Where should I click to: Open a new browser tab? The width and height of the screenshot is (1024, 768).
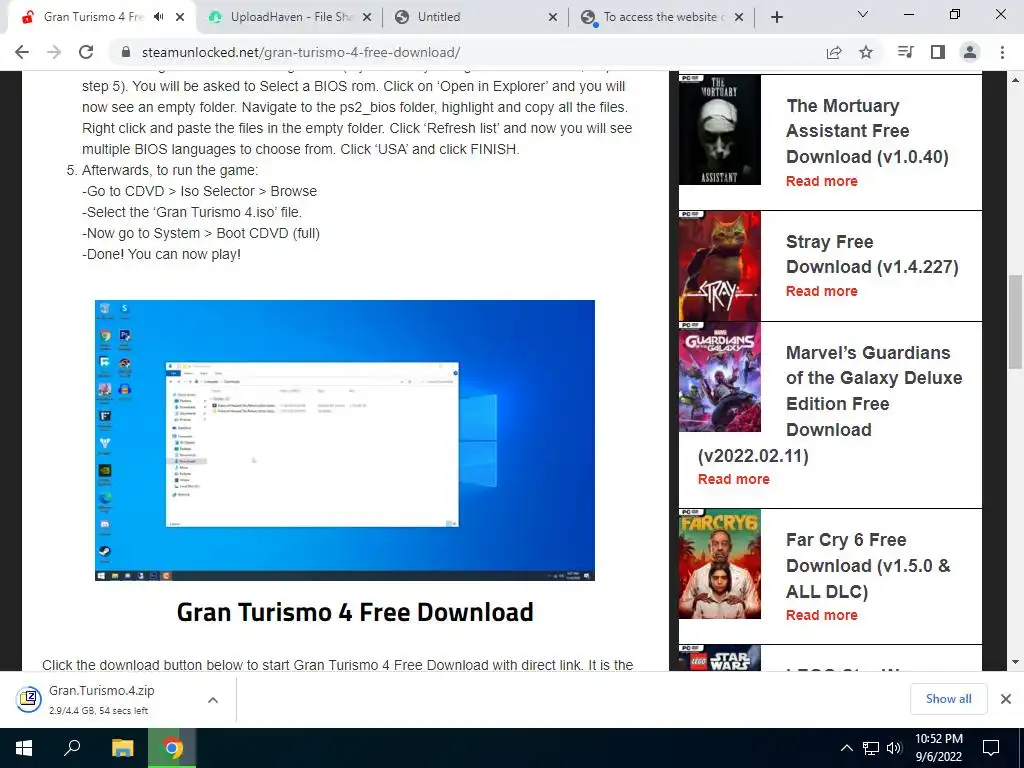776,17
